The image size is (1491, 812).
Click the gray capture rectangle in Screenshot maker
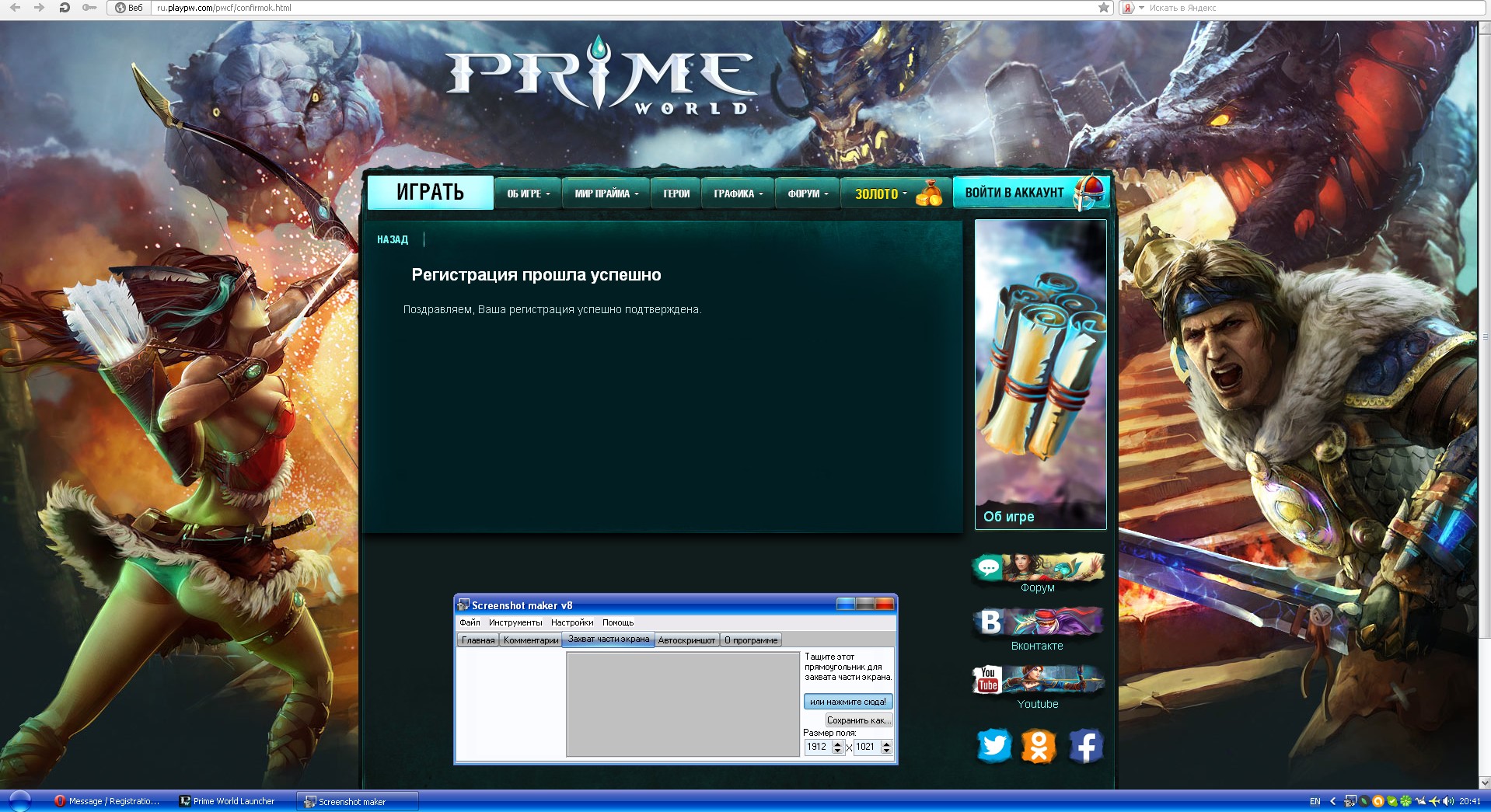(x=683, y=704)
